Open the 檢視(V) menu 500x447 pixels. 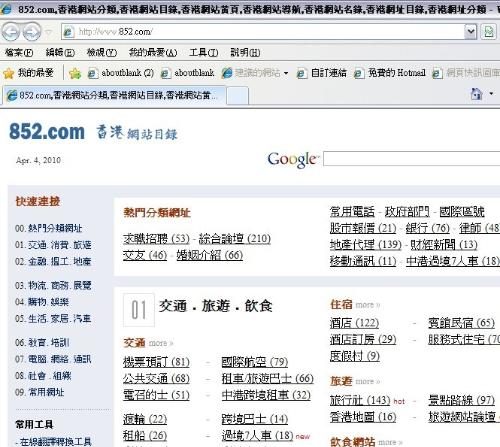coord(102,52)
